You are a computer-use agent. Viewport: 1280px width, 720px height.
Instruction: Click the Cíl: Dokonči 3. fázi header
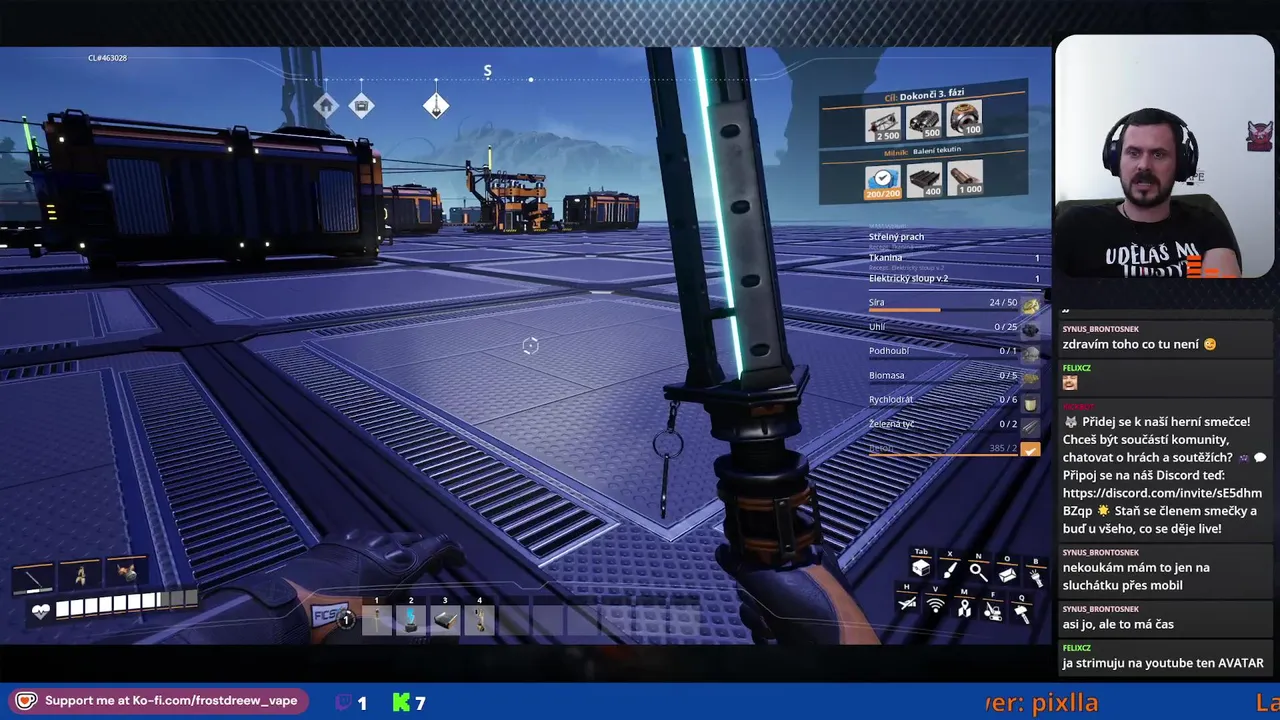pos(923,96)
